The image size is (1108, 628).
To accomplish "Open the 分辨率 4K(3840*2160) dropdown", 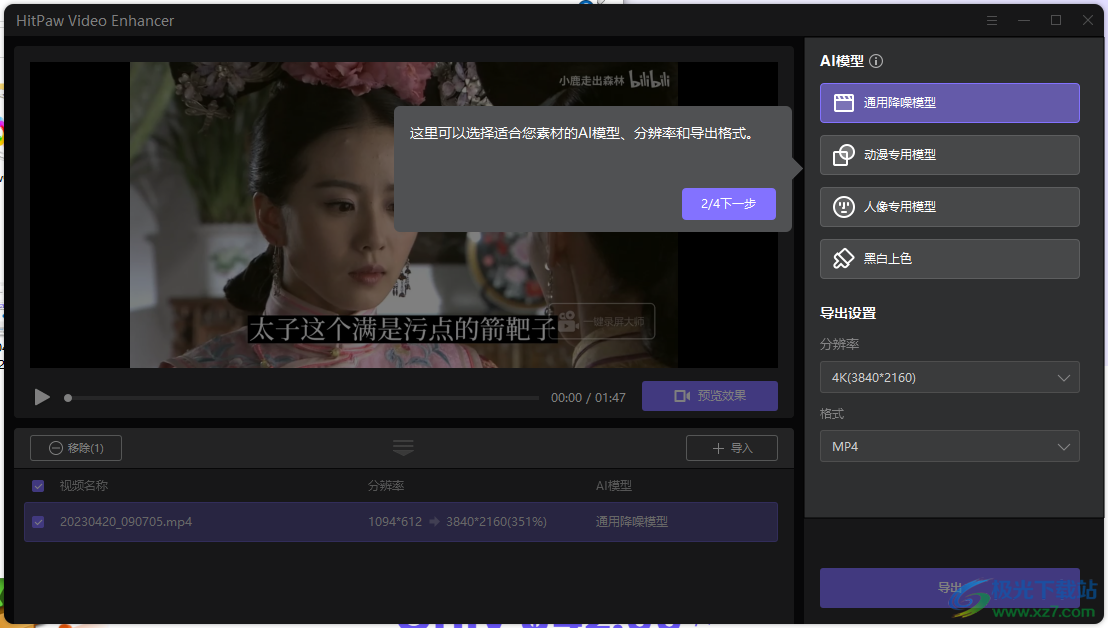I will pyautogui.click(x=949, y=377).
